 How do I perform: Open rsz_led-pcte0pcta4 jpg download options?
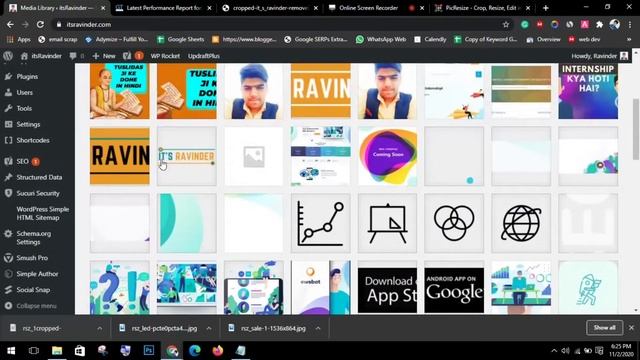(x=209, y=328)
